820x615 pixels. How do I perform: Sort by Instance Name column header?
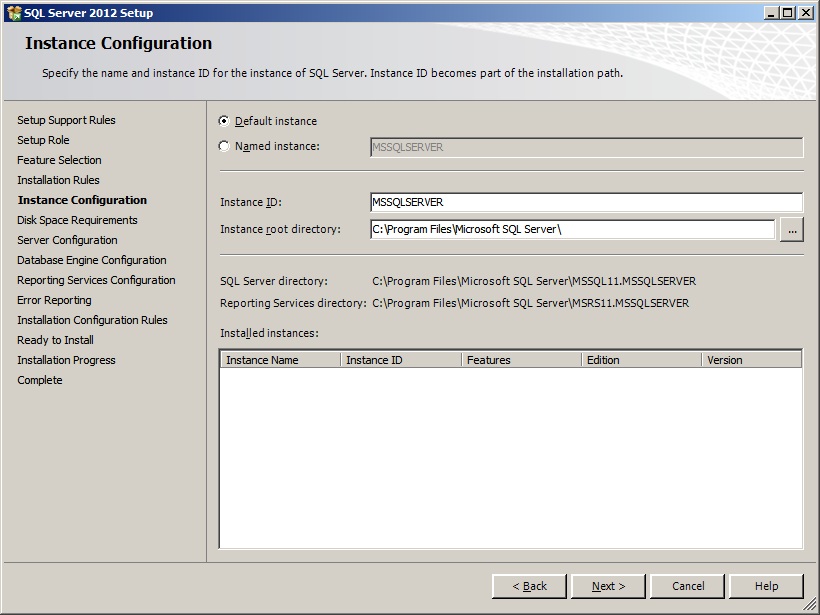pos(280,360)
